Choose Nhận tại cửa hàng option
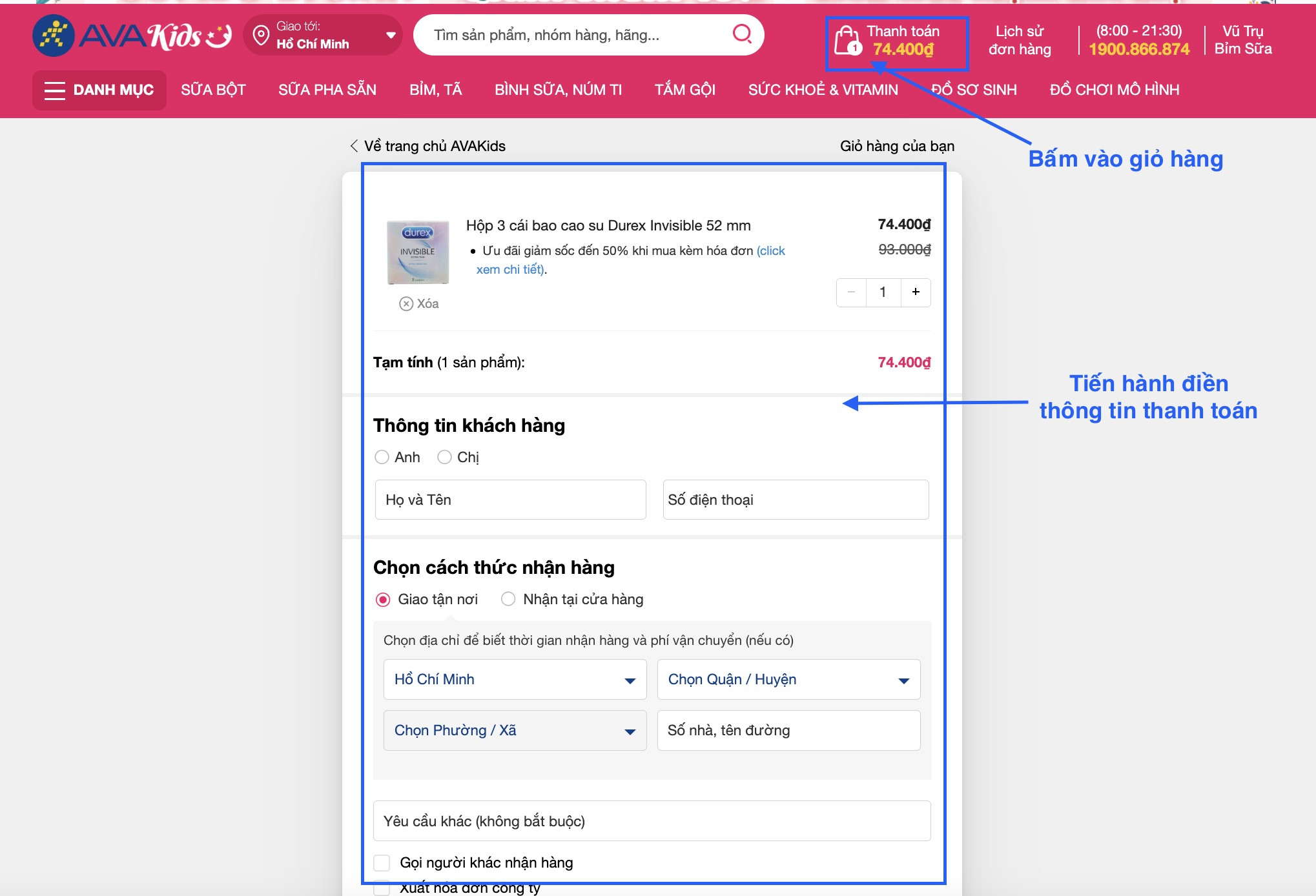This screenshot has height=896, width=1316. point(508,600)
